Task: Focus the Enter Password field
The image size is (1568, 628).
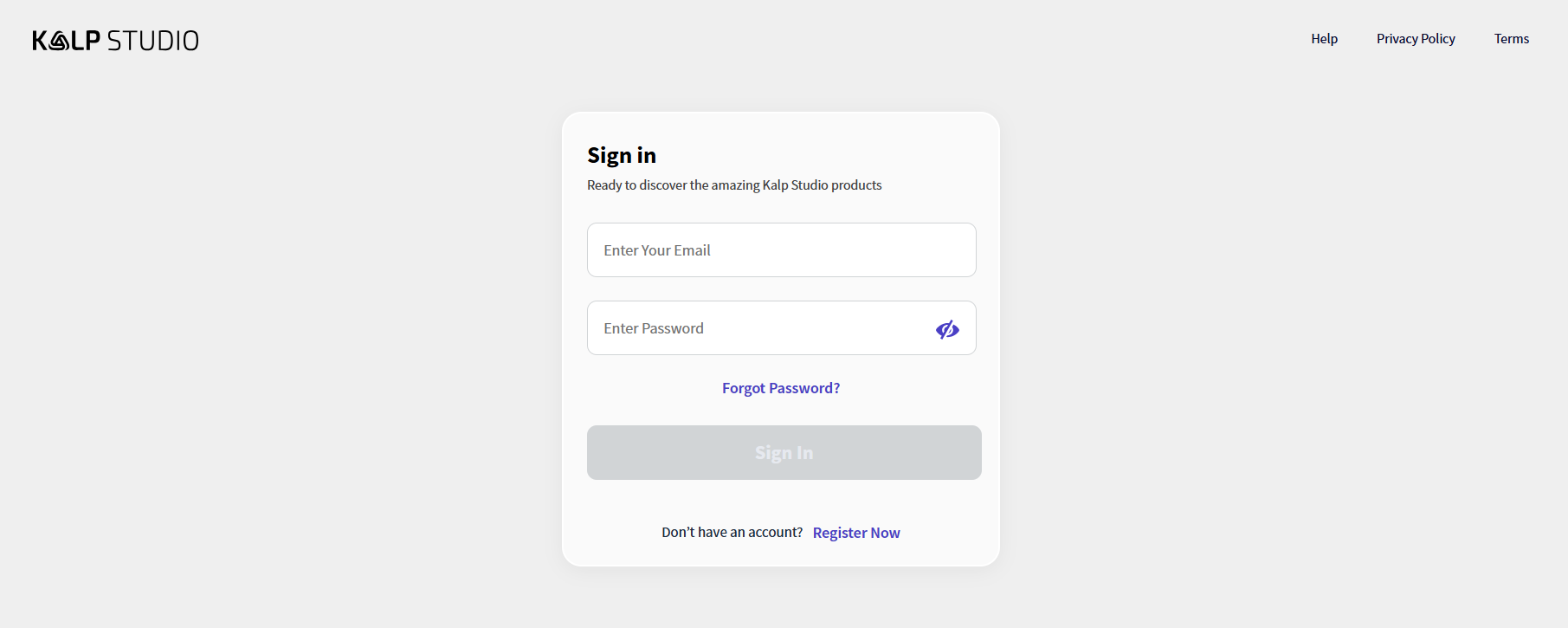Action: 753,328
